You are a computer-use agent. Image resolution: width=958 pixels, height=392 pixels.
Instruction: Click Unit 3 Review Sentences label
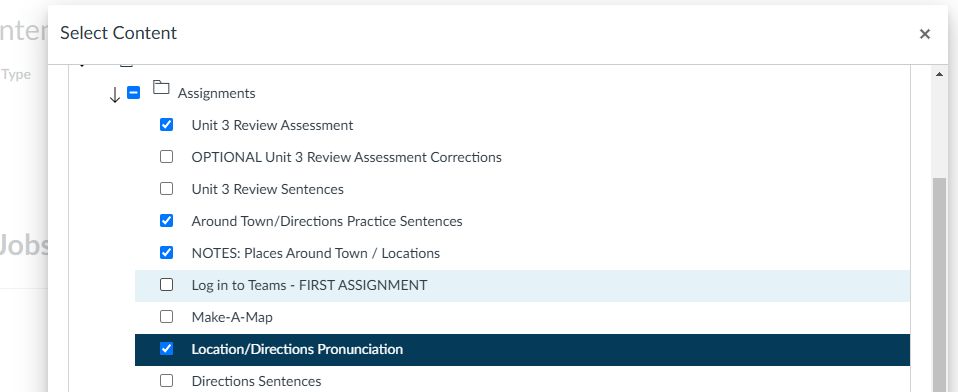coord(268,189)
